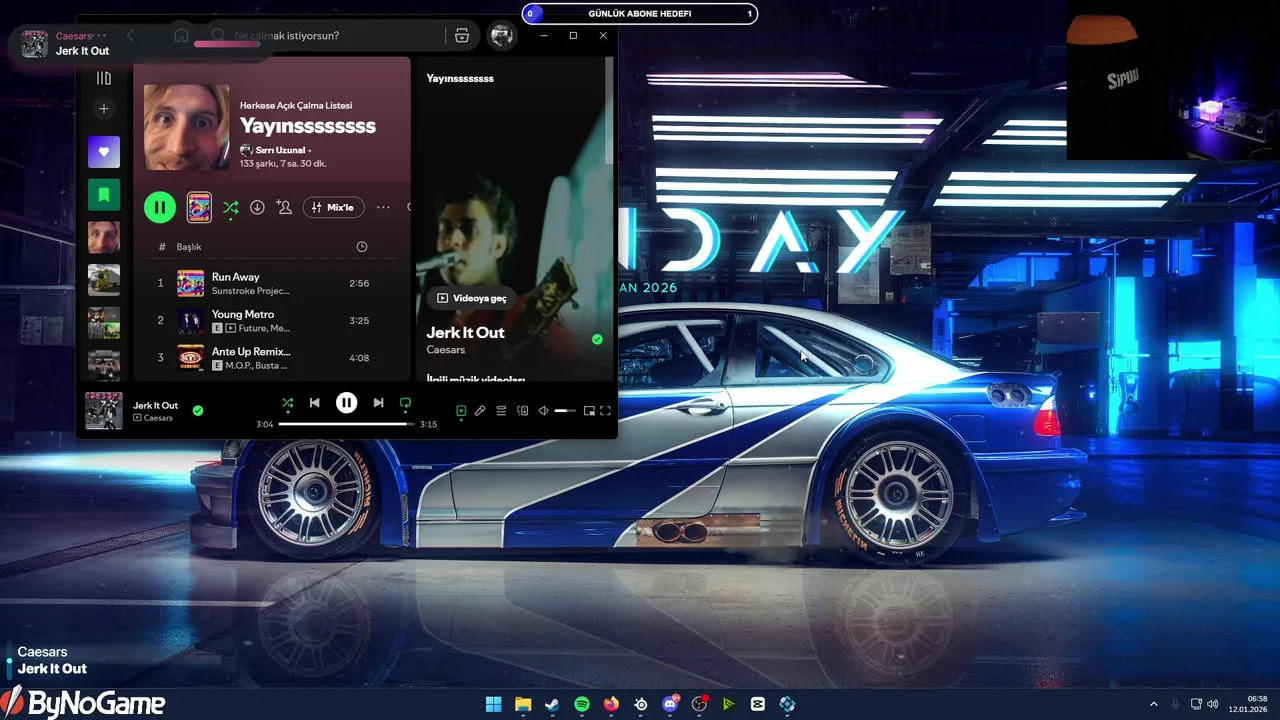Adjust the Spotify volume slider
Screen dimensions: 1280x720
(x=565, y=411)
